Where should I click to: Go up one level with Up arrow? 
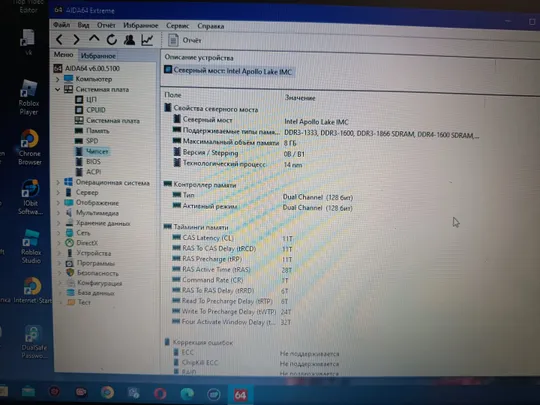94,39
